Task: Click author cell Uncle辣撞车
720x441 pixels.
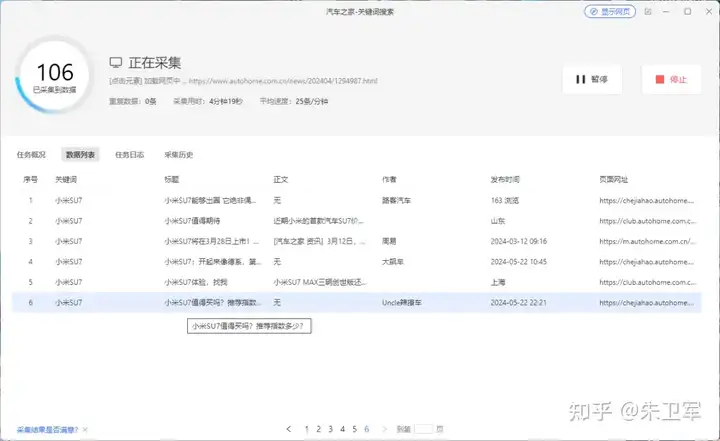Action: coord(401,303)
